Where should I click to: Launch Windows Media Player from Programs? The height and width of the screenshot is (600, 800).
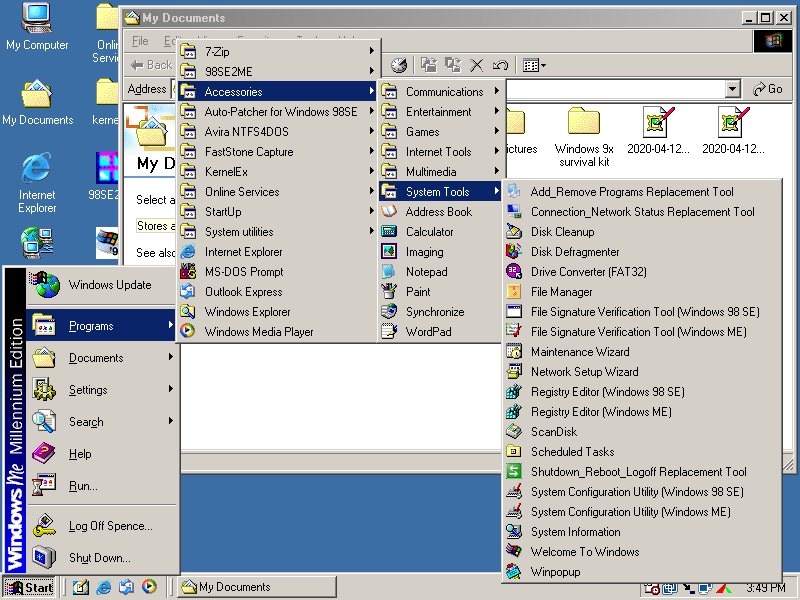277,332
